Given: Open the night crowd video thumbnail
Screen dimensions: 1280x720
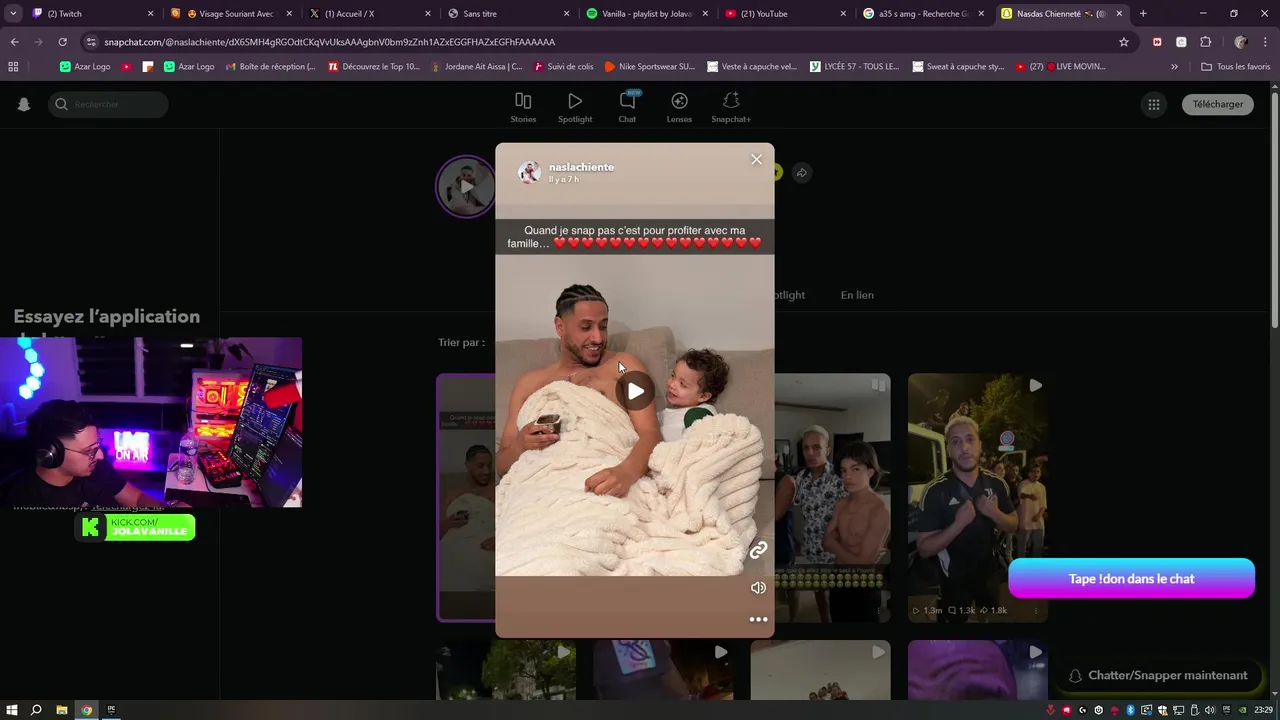Looking at the screenshot, I should coord(977,497).
